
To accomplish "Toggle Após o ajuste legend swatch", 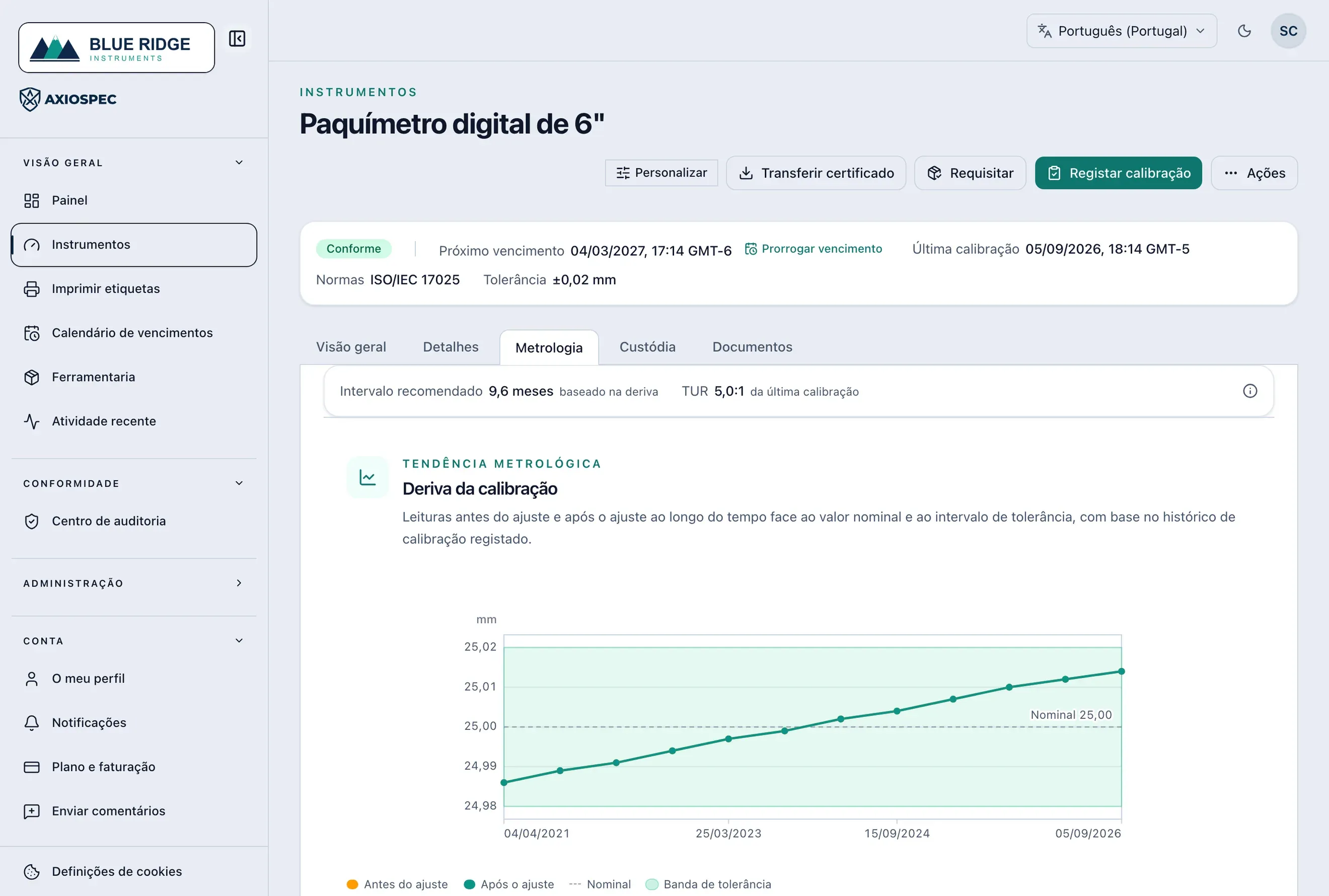I will tap(469, 884).
